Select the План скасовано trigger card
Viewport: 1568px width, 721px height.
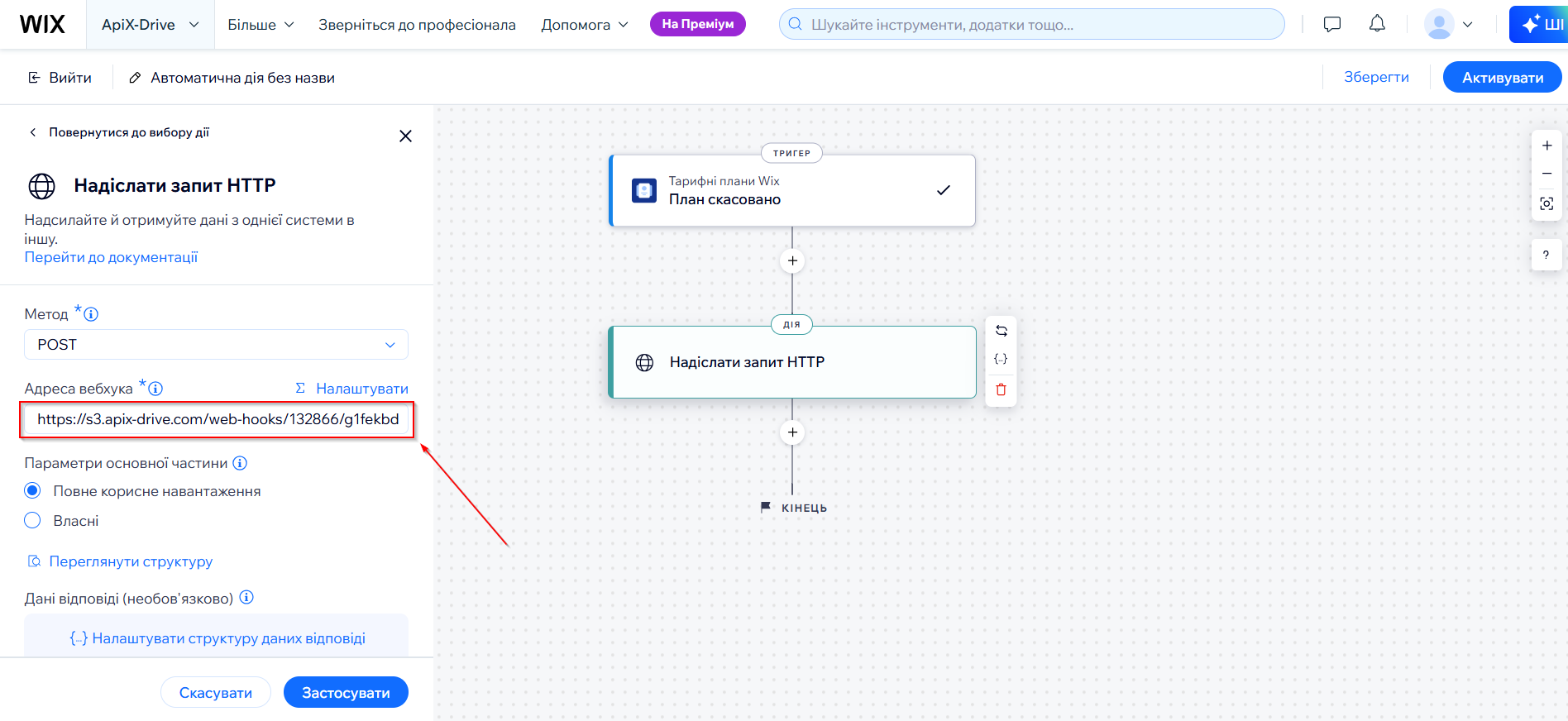[792, 190]
